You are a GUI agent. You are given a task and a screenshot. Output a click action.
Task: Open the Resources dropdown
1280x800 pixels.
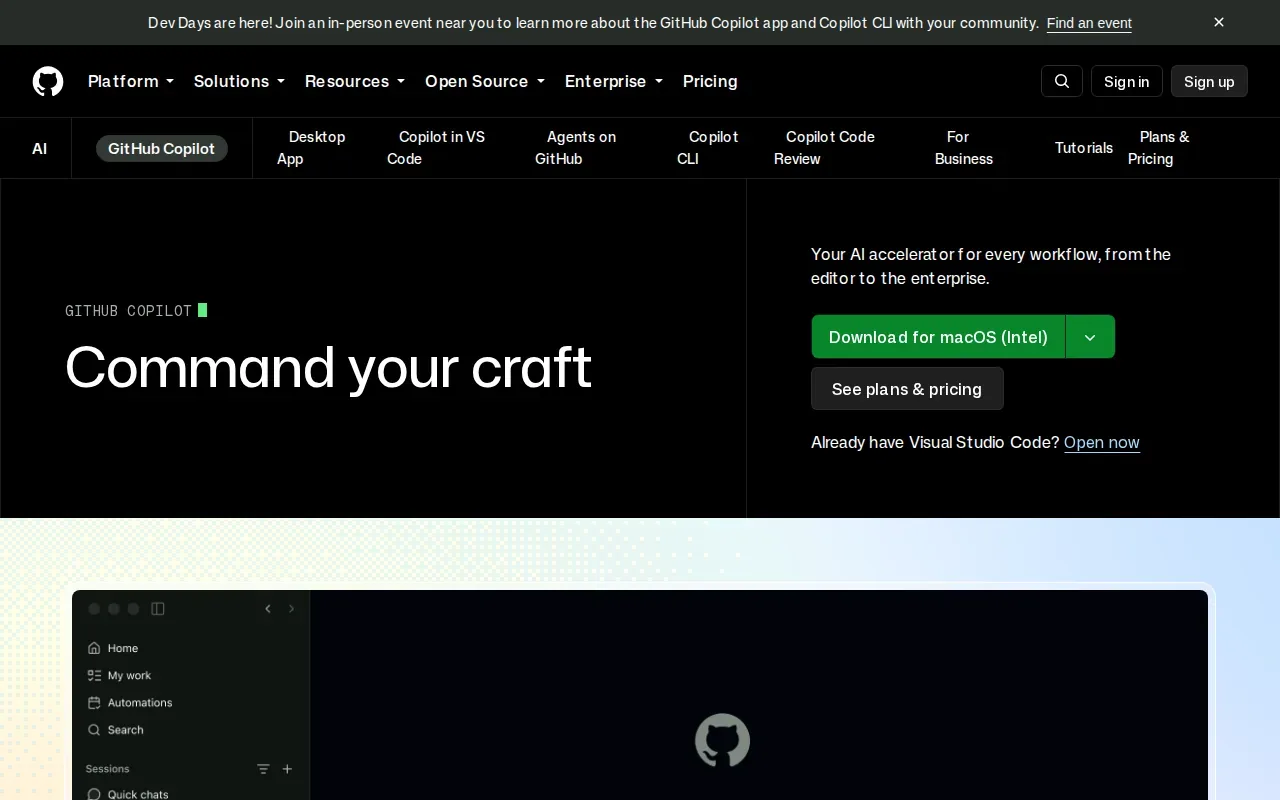point(355,81)
